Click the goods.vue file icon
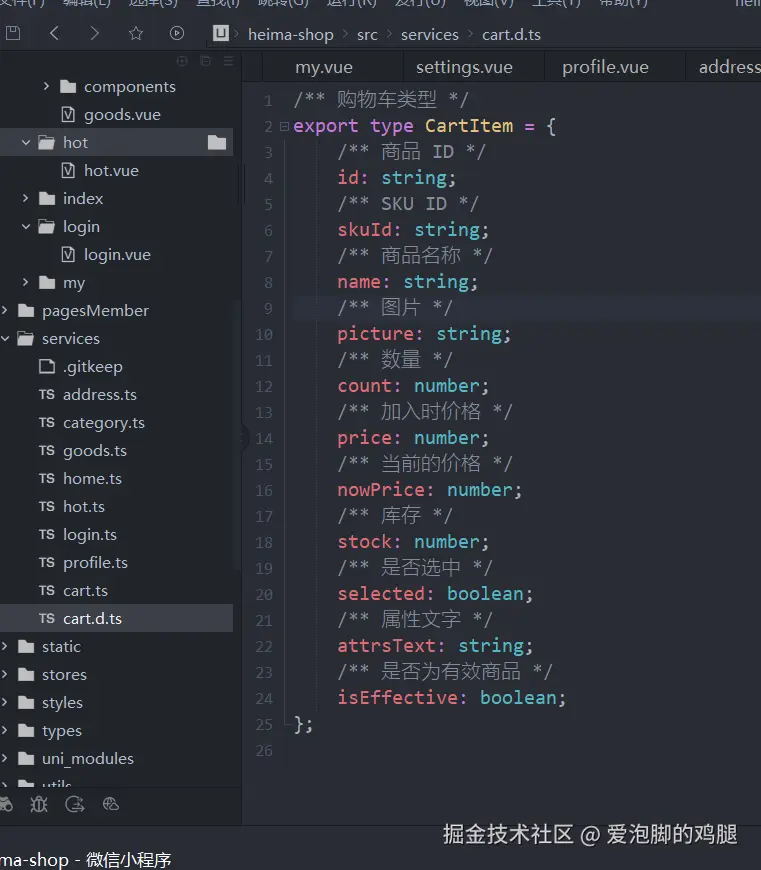761x870 pixels. 68,115
